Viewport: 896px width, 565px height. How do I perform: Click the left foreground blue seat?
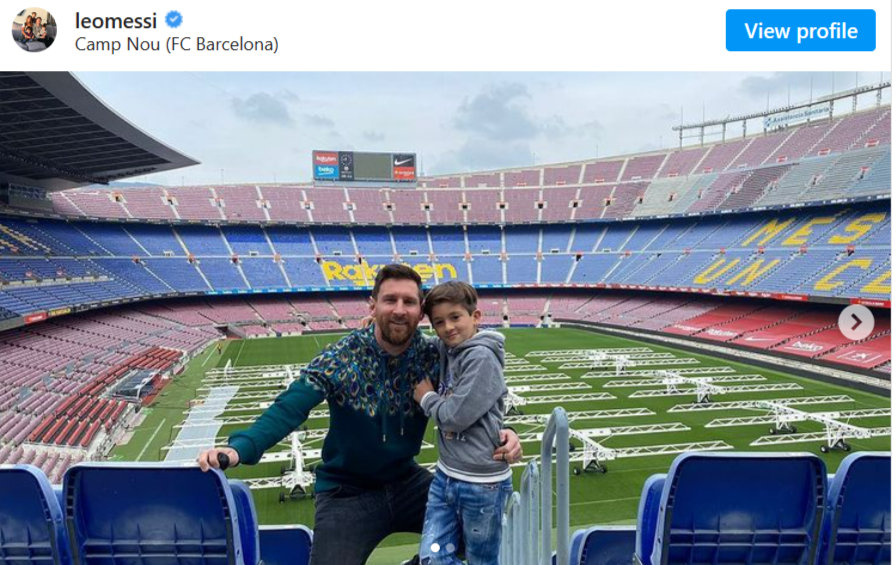tap(151, 514)
